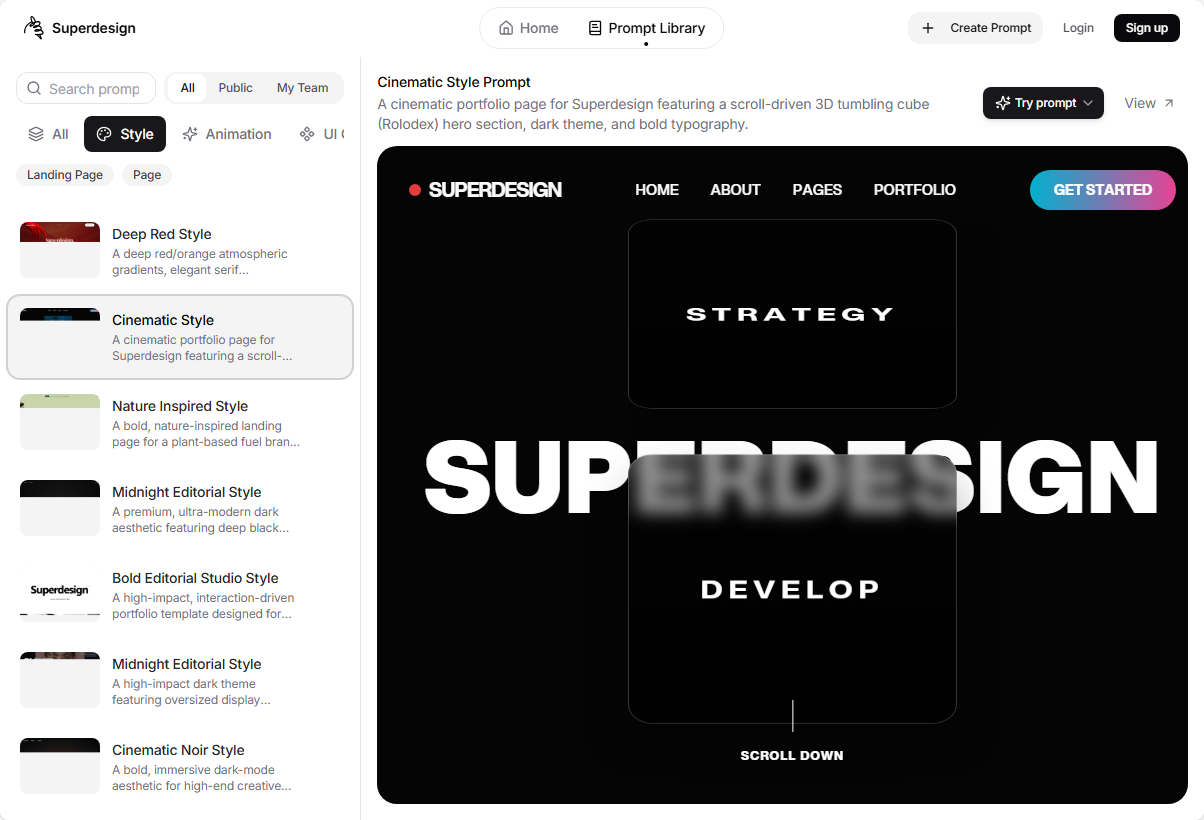Image resolution: width=1204 pixels, height=820 pixels.
Task: Click the search prompts input field
Action: [93, 88]
